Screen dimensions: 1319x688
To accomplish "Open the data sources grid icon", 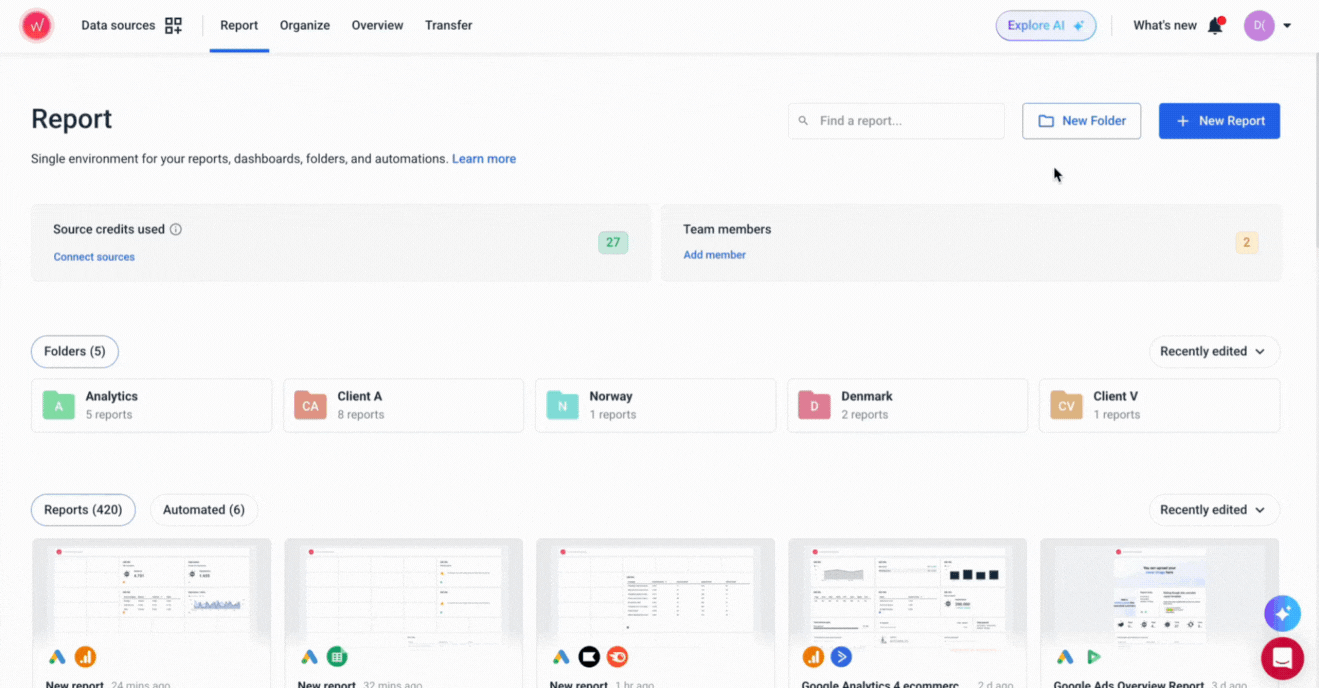I will (x=172, y=25).
